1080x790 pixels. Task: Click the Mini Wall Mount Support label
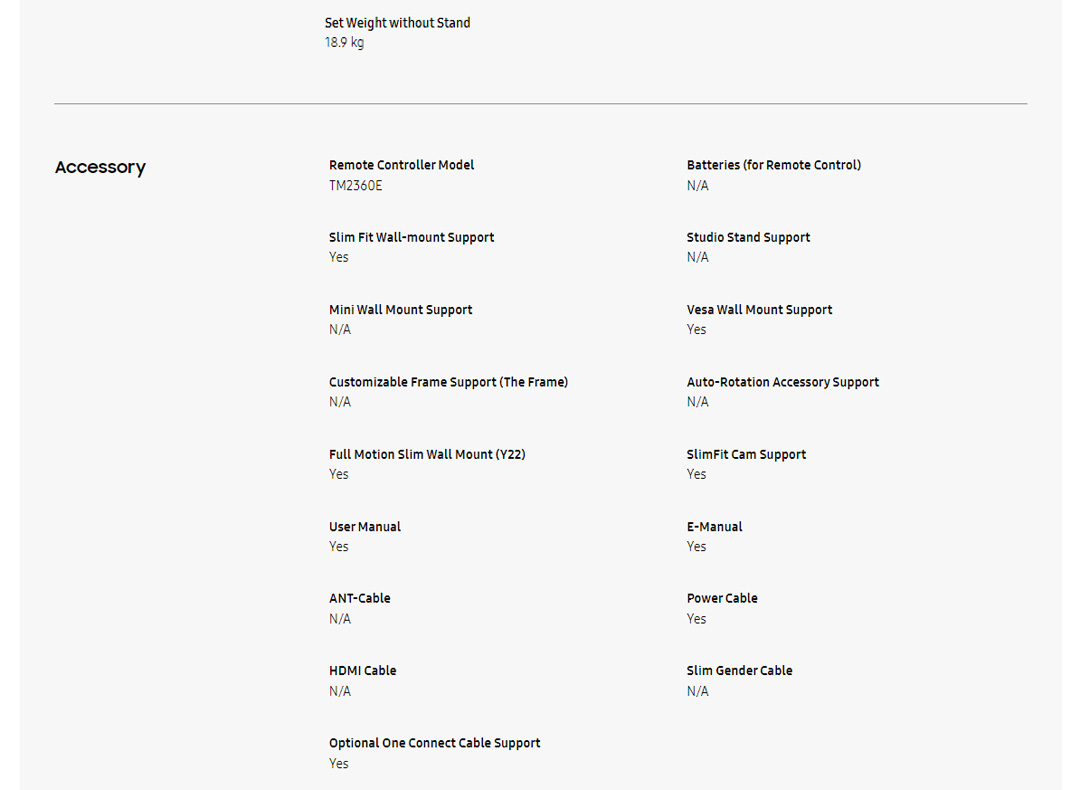tap(400, 310)
